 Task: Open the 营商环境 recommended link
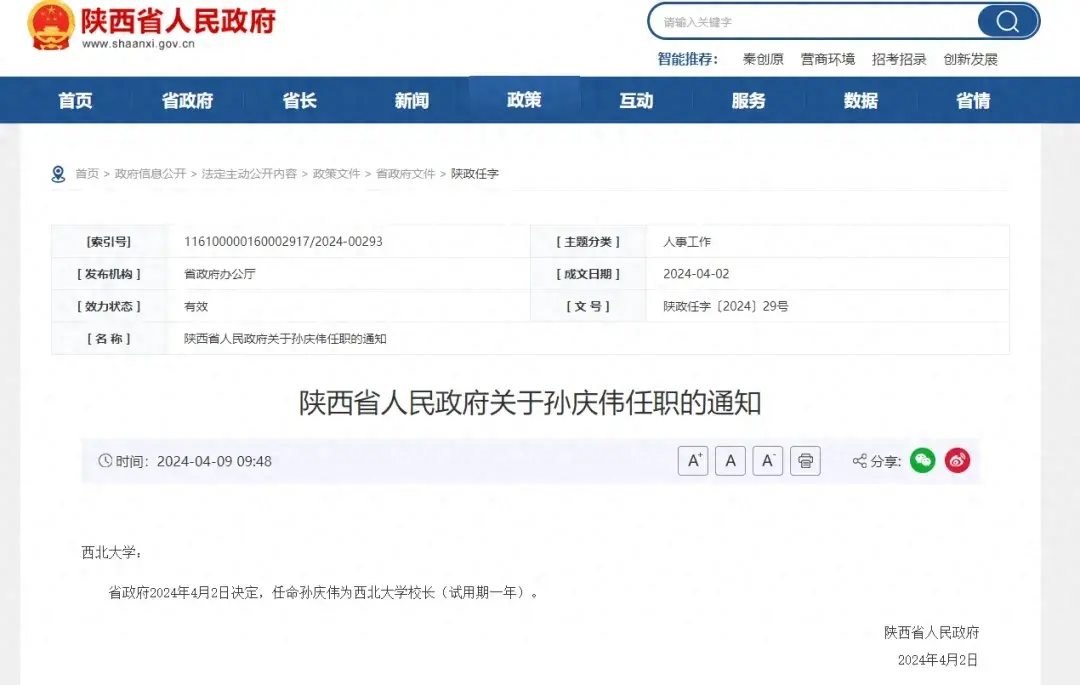(827, 59)
